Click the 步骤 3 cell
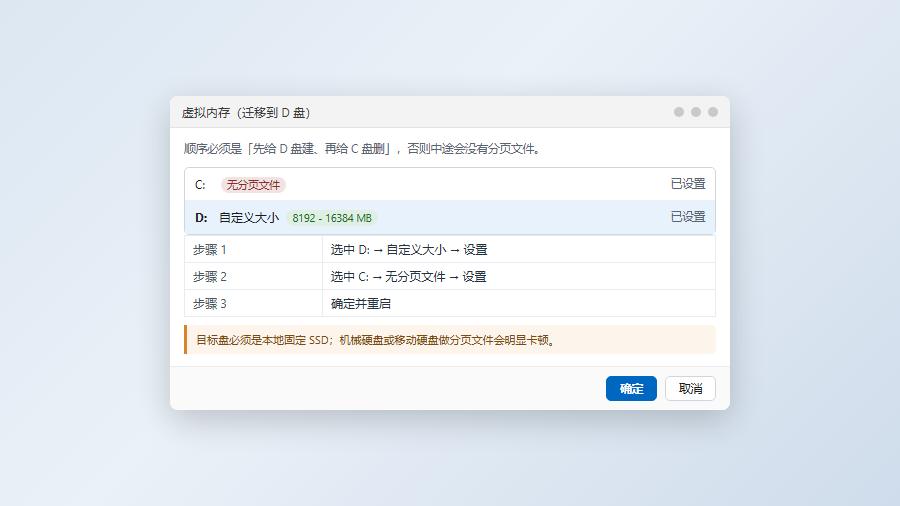Image resolution: width=900 pixels, height=506 pixels. tap(253, 303)
